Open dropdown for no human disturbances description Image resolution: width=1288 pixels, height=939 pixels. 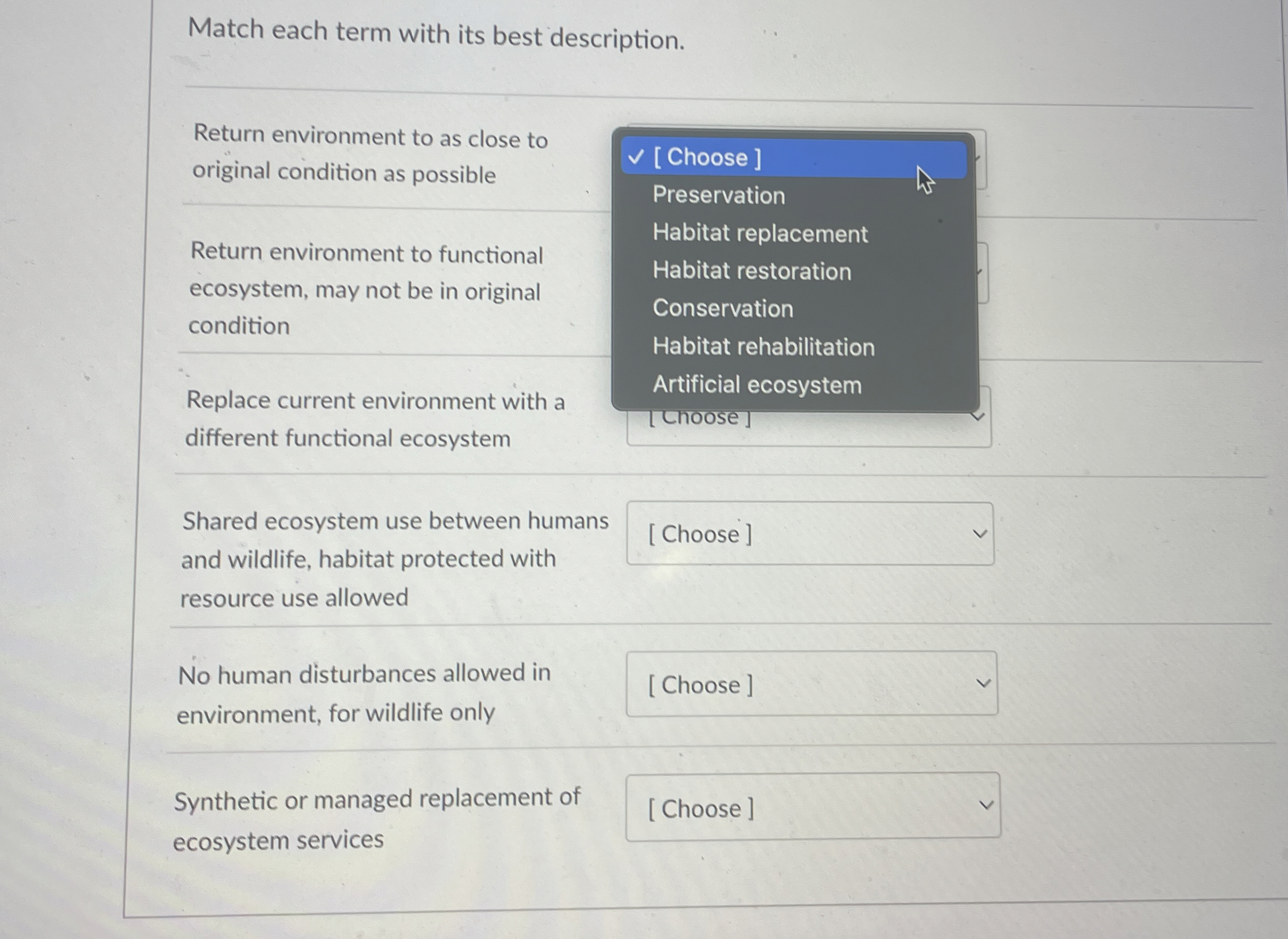click(811, 684)
